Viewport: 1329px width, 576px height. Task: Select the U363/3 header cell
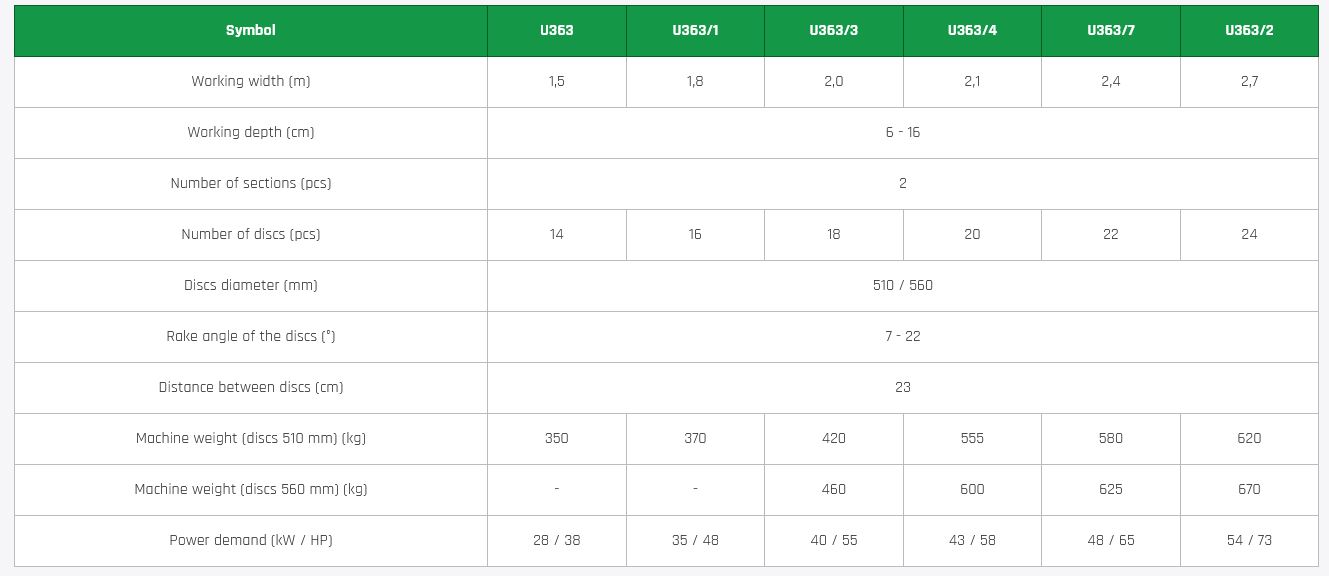pos(833,30)
